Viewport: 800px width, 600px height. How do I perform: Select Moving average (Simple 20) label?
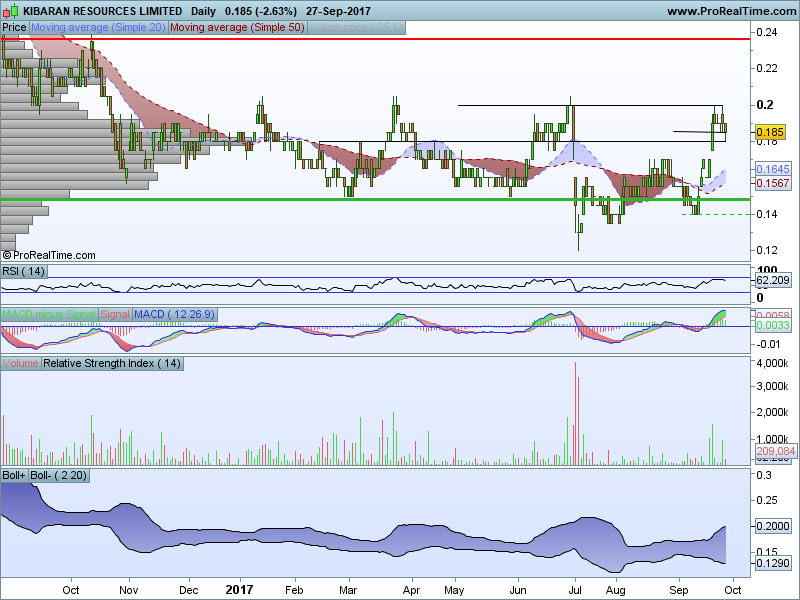(98, 28)
